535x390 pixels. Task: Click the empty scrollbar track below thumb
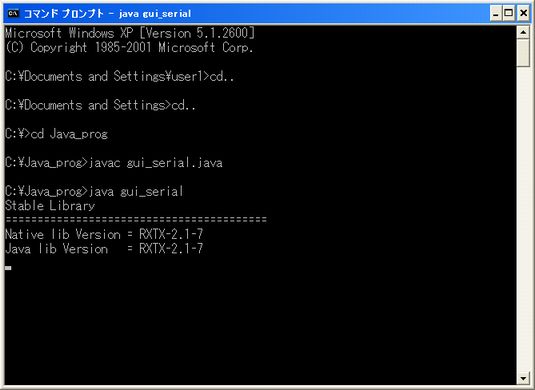click(523, 218)
